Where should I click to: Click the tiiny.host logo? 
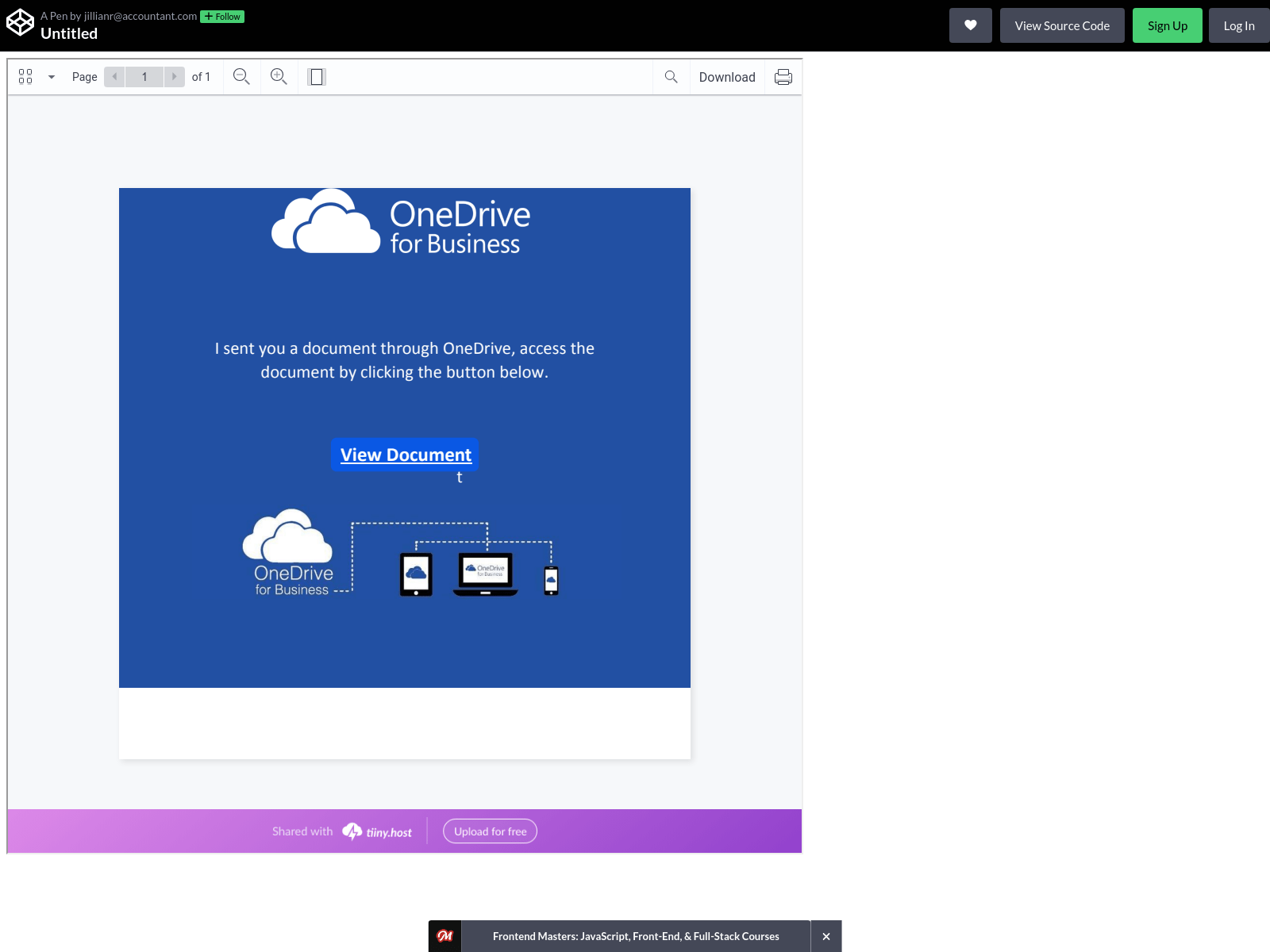[x=377, y=831]
